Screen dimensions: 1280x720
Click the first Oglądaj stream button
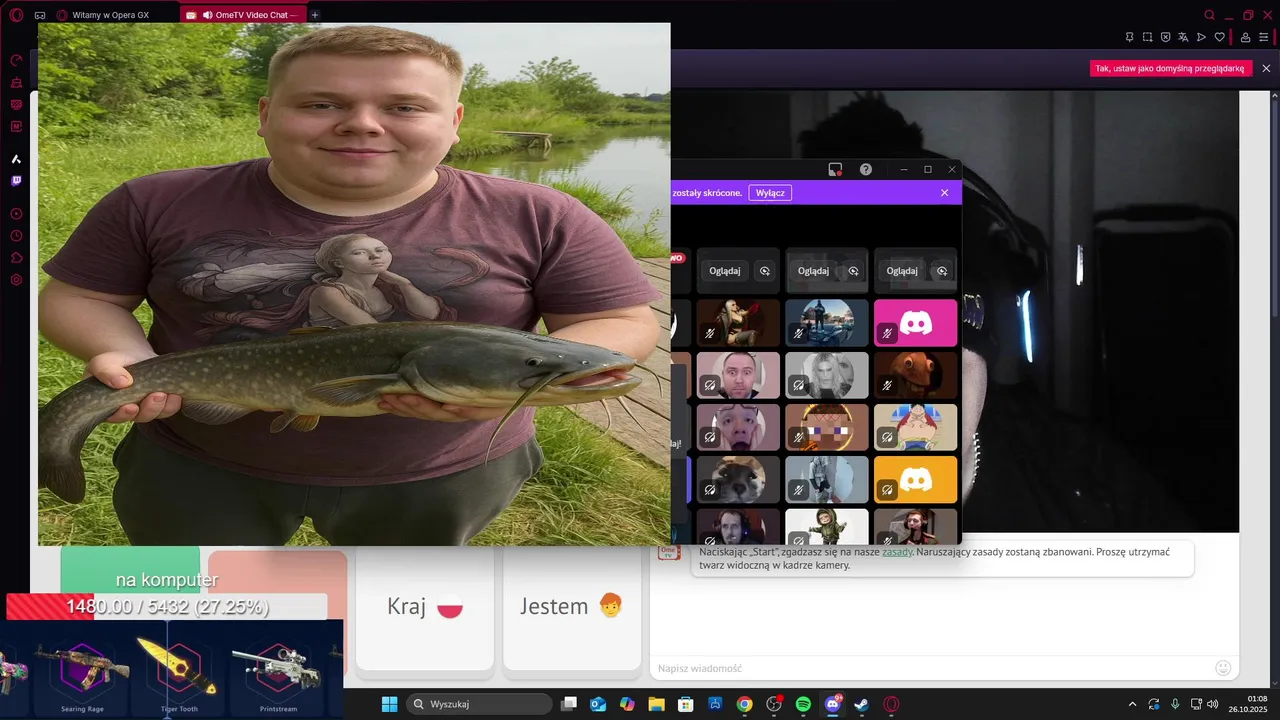pyautogui.click(x=725, y=271)
